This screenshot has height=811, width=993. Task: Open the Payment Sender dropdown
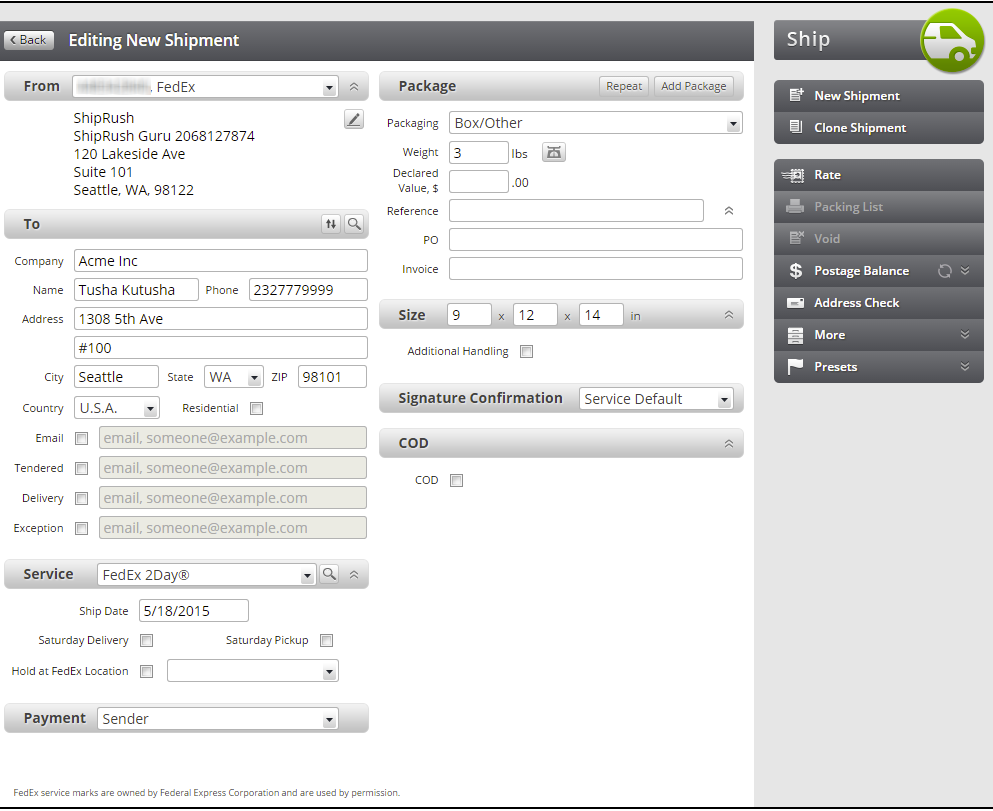pos(329,720)
